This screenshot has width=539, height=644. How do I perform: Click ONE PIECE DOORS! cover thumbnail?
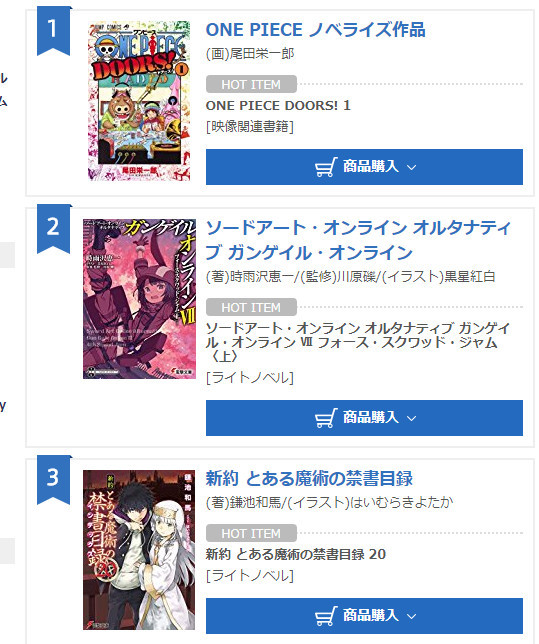click(139, 101)
